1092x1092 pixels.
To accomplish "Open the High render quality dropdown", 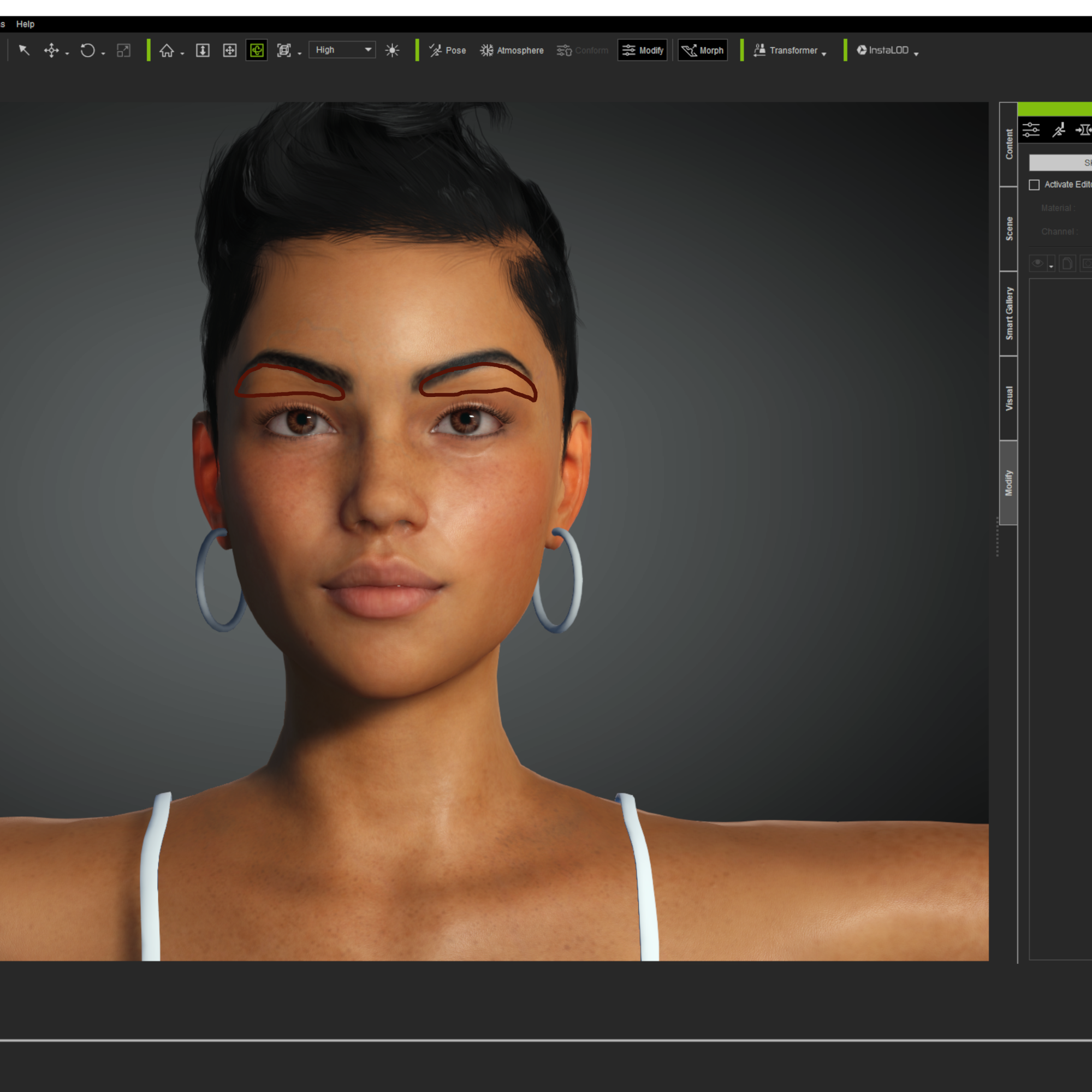I will (342, 50).
